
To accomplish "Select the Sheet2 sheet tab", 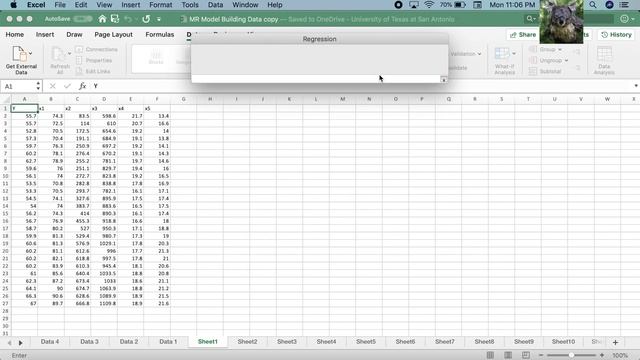I will pyautogui.click(x=247, y=342).
